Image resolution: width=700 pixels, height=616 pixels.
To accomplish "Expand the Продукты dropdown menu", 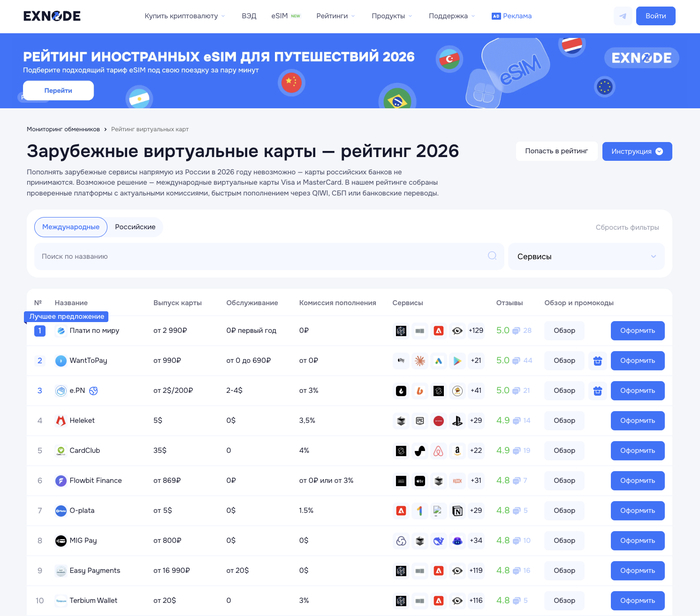I will (392, 16).
